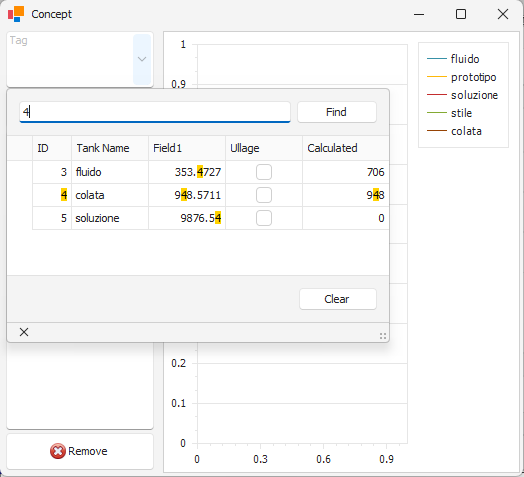Click the Clear button
The width and height of the screenshot is (524, 477).
(x=338, y=299)
